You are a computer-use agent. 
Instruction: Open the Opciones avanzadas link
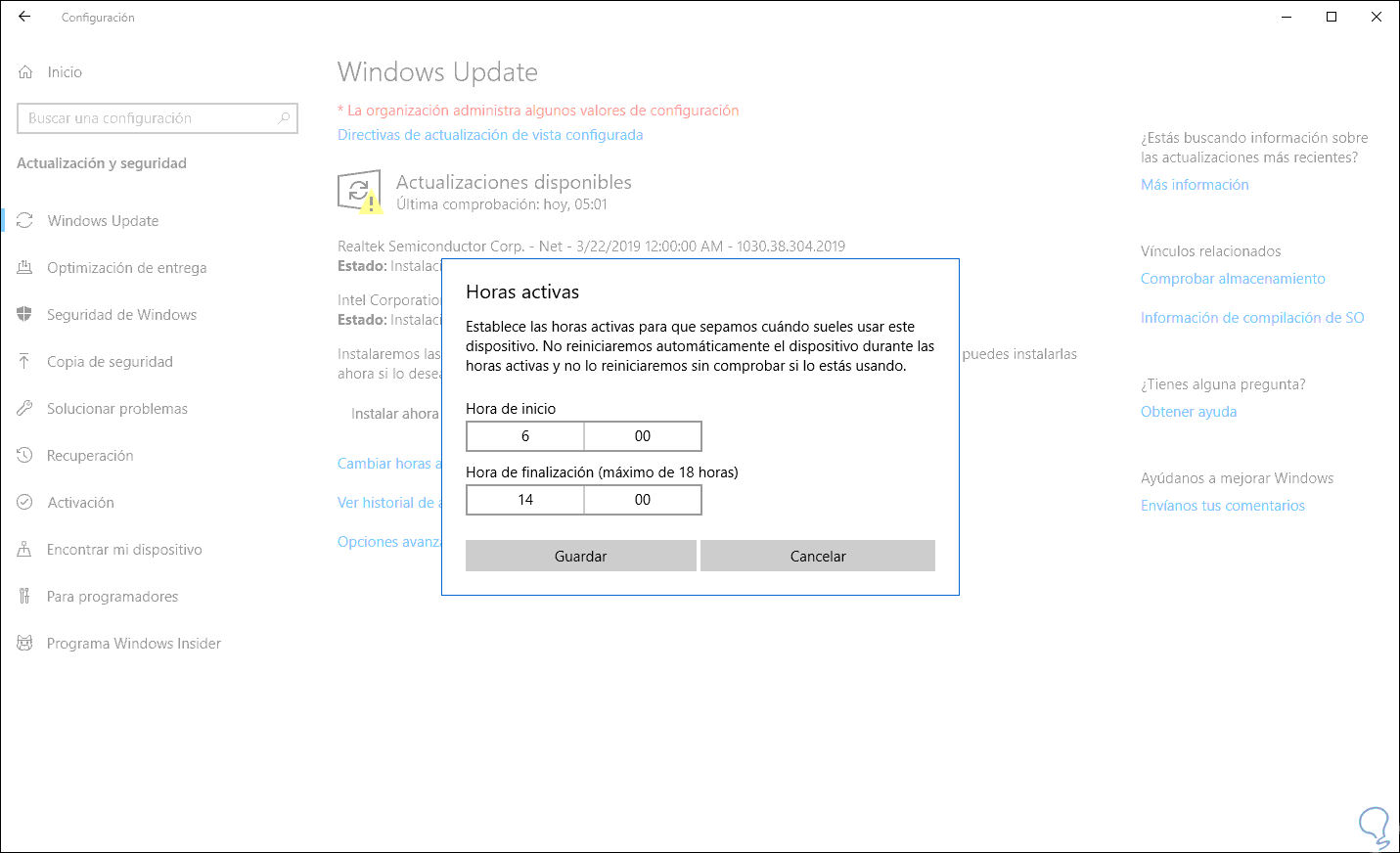(x=389, y=542)
